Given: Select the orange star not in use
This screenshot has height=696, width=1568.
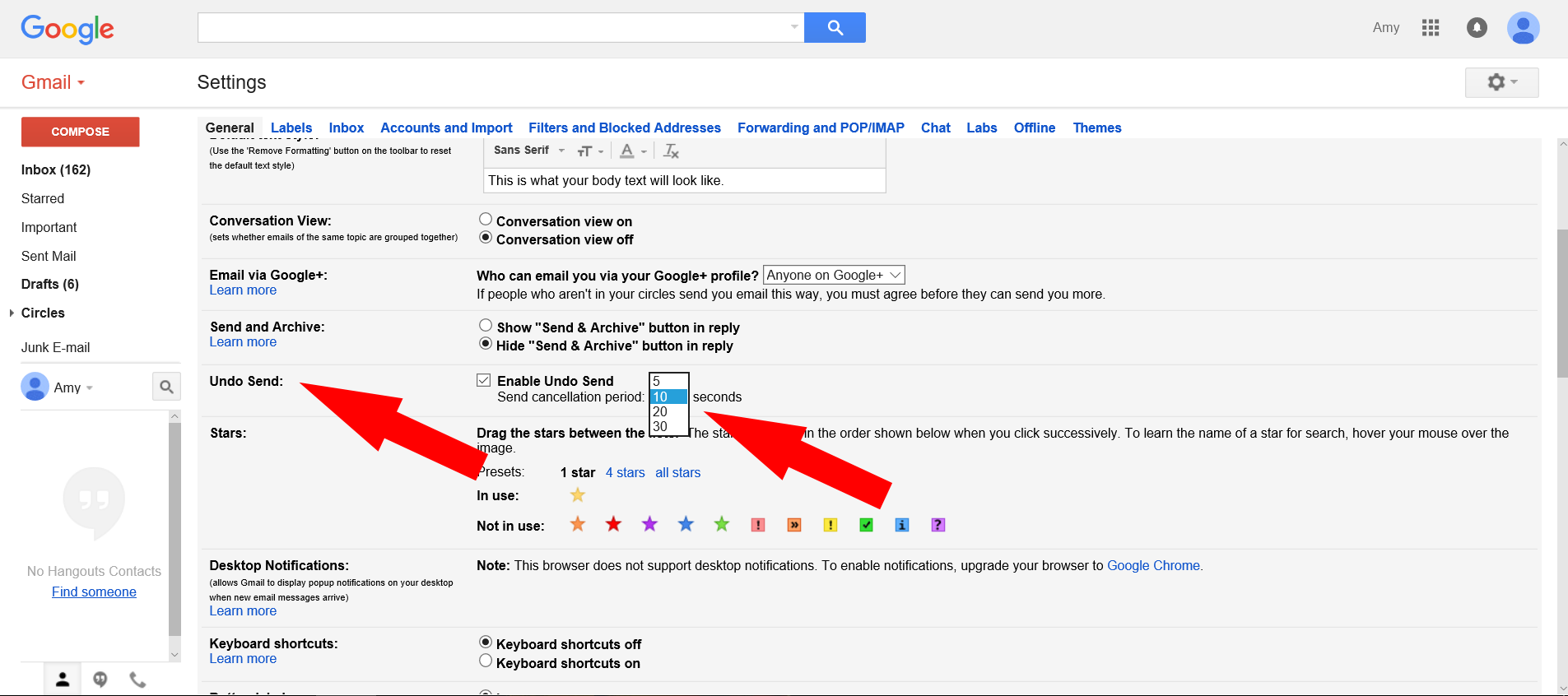Looking at the screenshot, I should pos(578,524).
